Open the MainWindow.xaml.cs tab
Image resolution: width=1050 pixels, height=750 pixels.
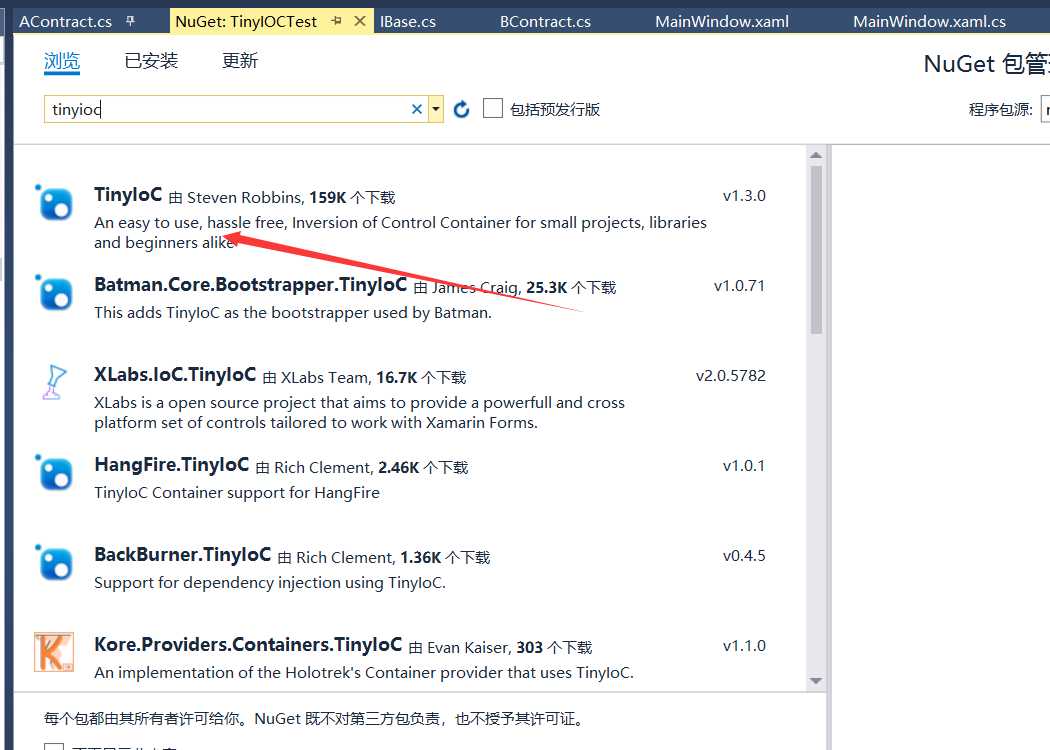tap(929, 21)
